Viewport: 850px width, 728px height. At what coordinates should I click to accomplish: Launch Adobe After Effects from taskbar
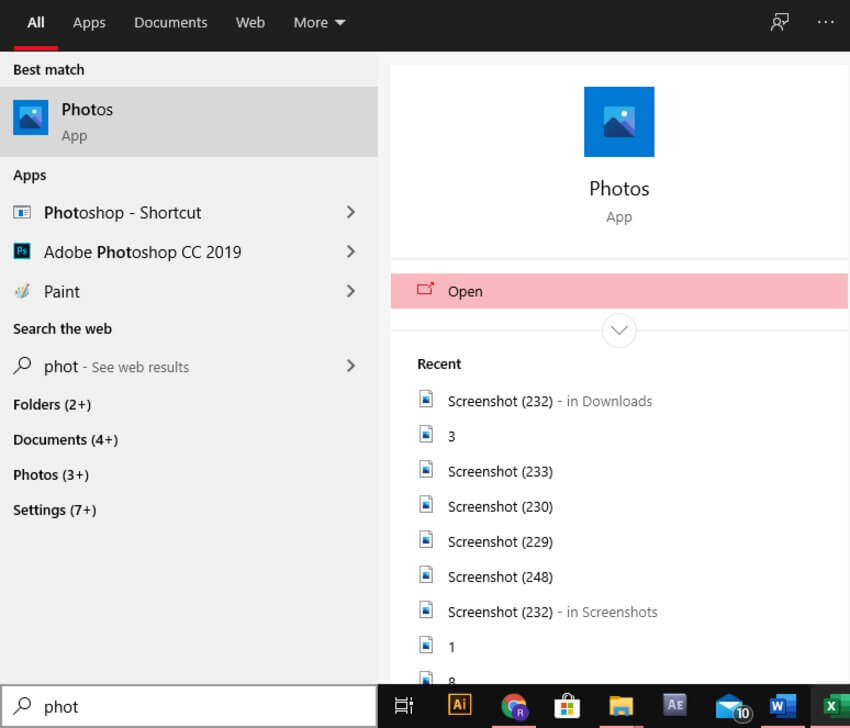674,705
